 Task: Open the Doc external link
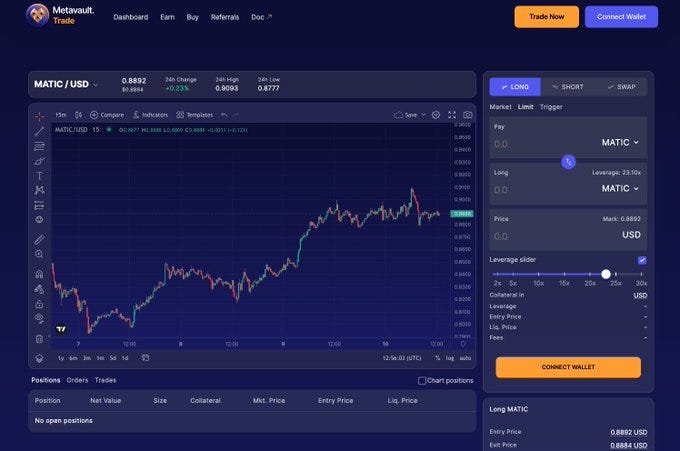point(261,17)
